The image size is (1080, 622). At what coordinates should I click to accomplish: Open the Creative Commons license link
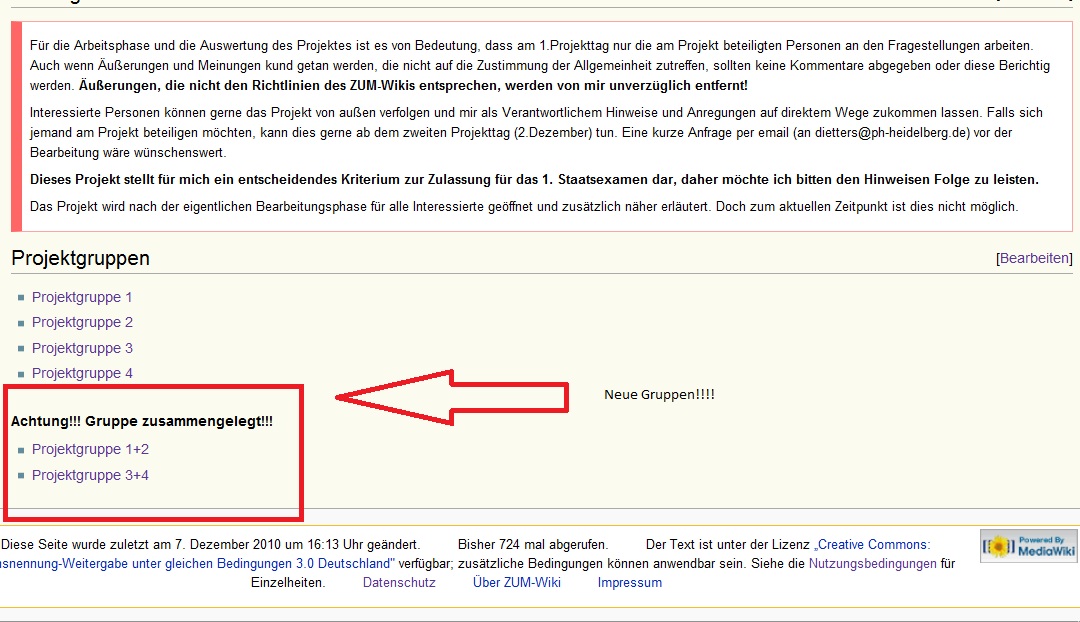tap(872, 545)
